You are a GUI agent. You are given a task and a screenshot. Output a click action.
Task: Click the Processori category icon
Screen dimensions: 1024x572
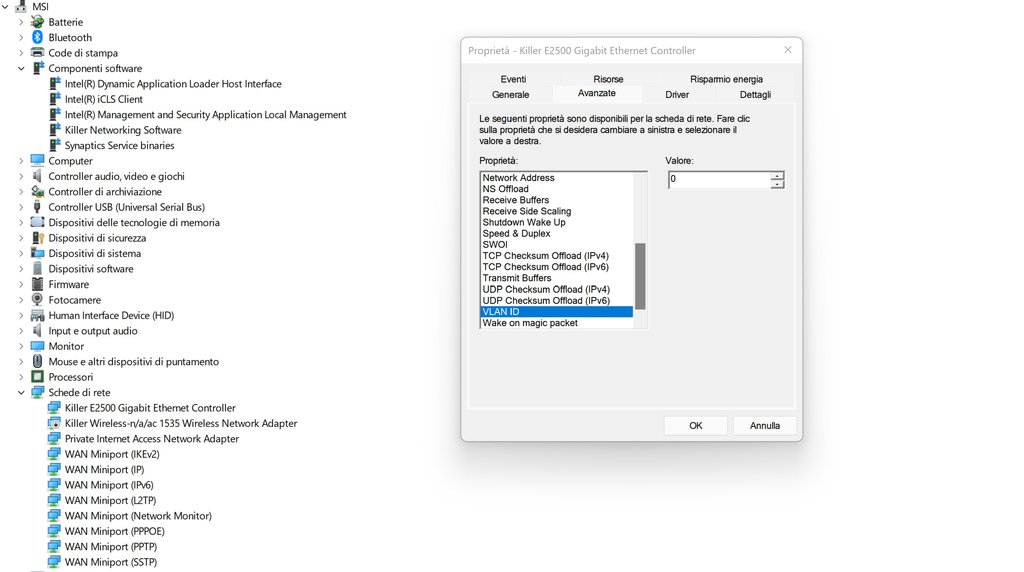coord(37,377)
